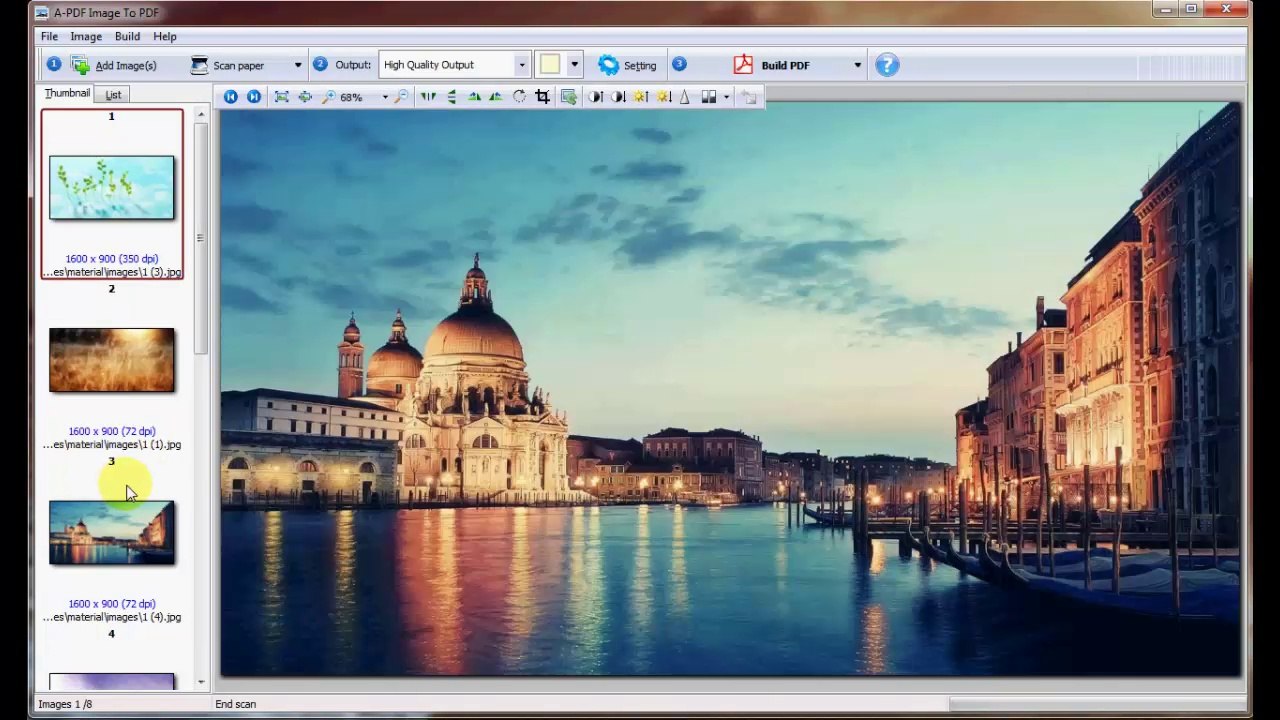This screenshot has height=720, width=1280.
Task: Fit the image to the window
Action: click(281, 97)
